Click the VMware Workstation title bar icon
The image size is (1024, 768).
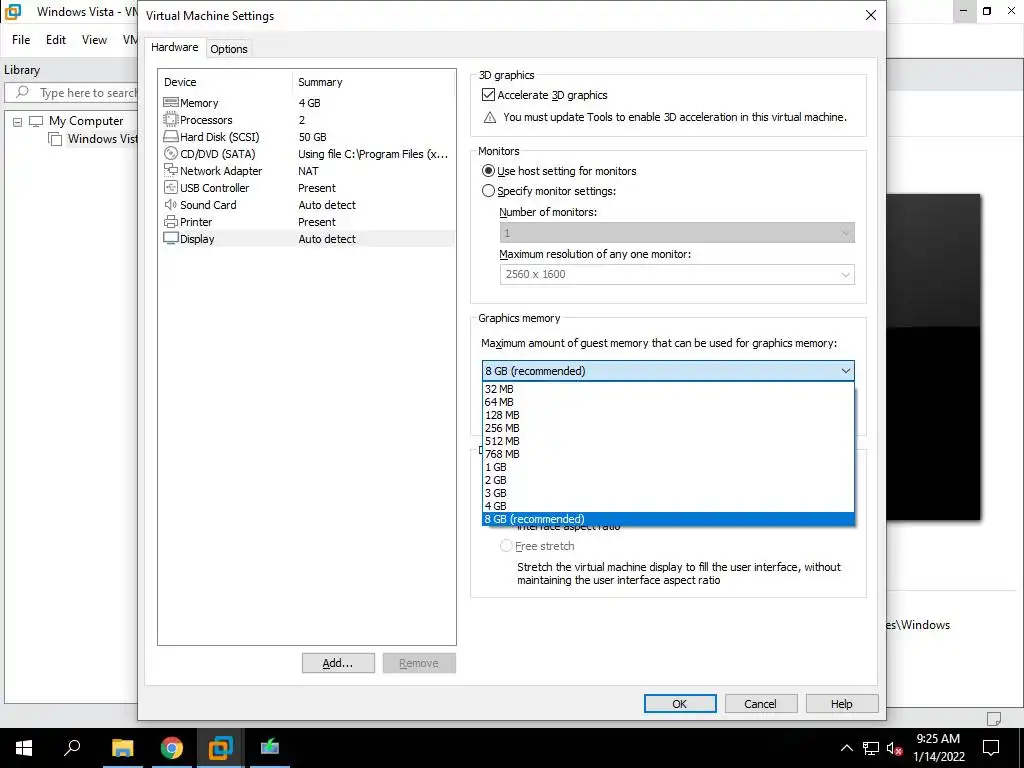coord(13,12)
